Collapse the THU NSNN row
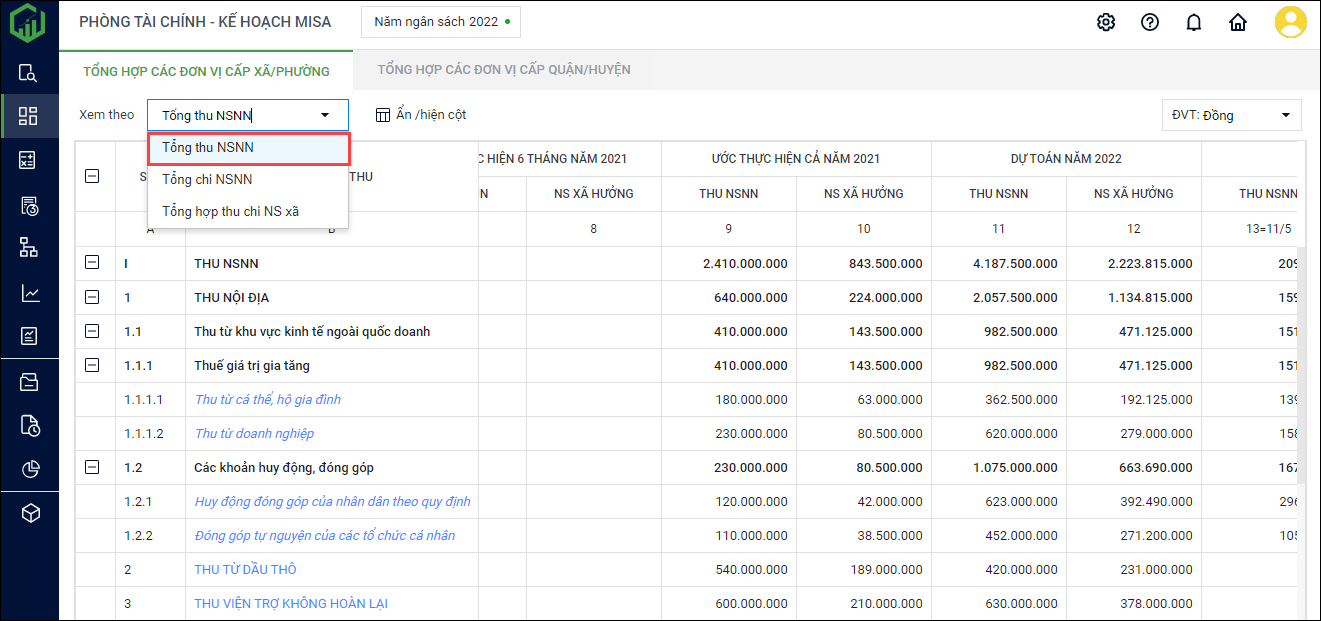Image resolution: width=1321 pixels, height=621 pixels. [92, 263]
